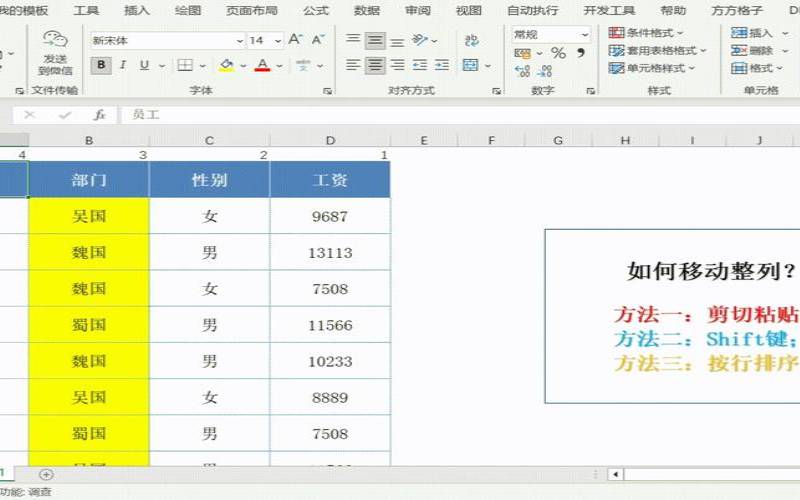Image resolution: width=800 pixels, height=500 pixels.
Task: Expand the borders dropdown arrow
Action: [203, 66]
